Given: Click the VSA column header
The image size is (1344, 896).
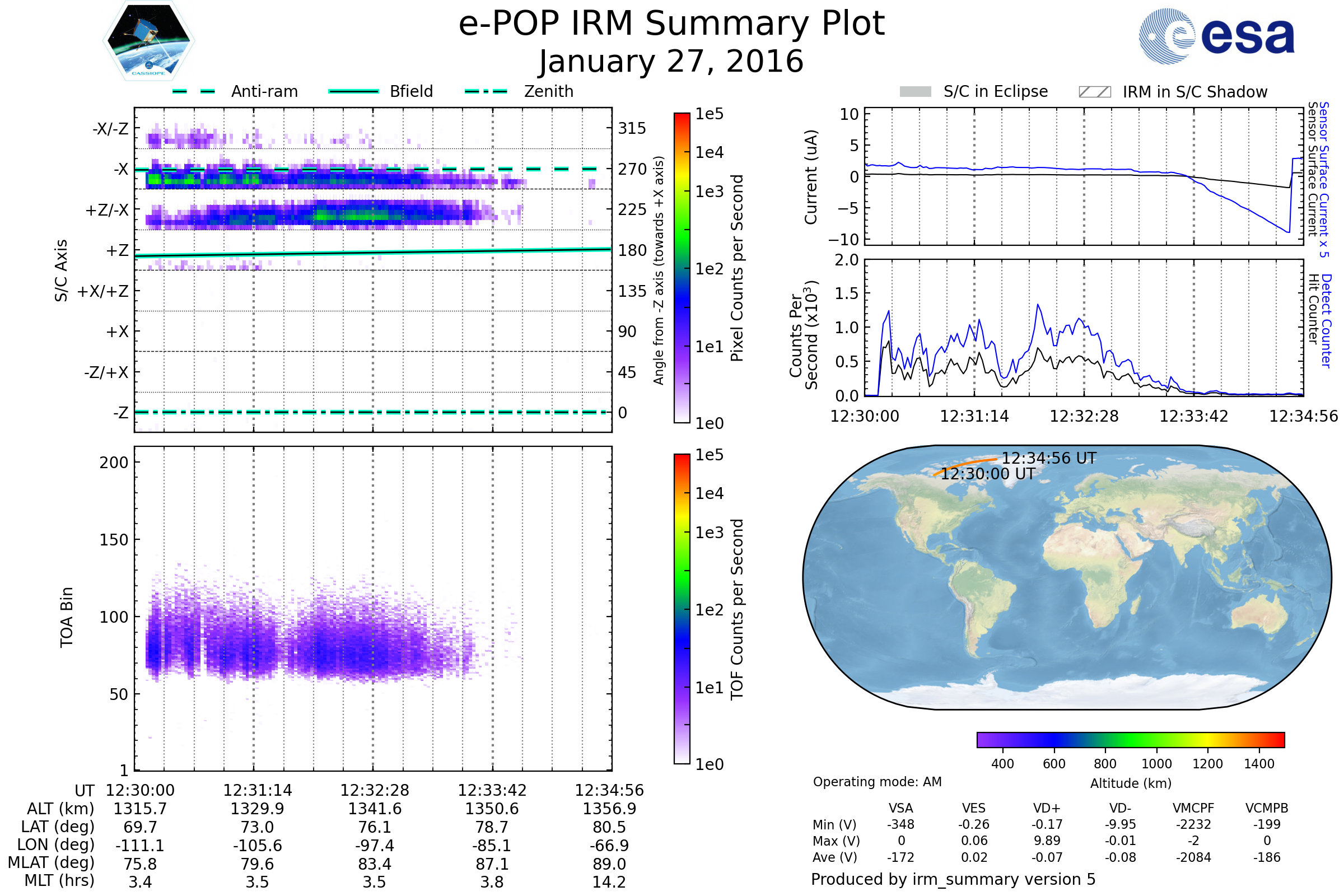Looking at the screenshot, I should click(x=900, y=808).
